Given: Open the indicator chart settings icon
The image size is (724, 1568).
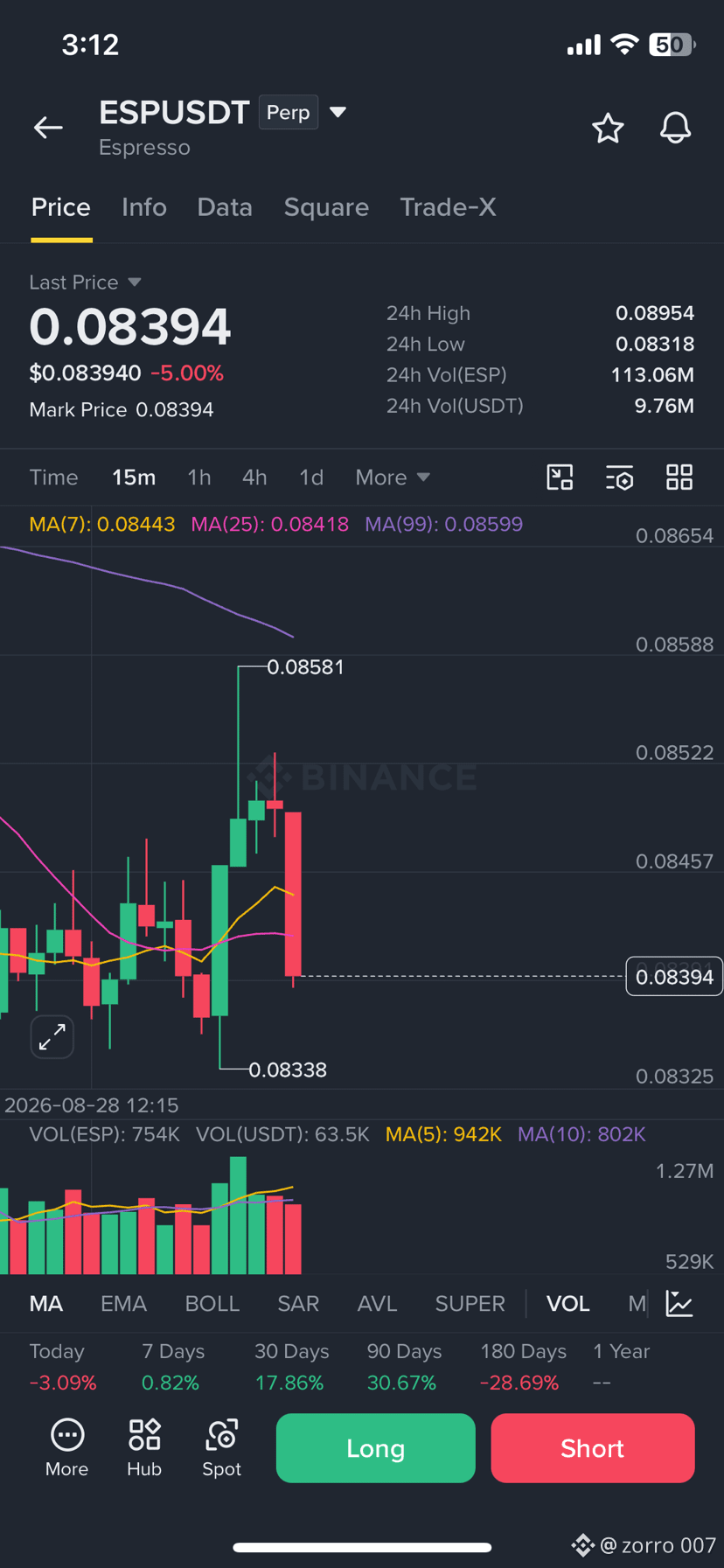Looking at the screenshot, I should point(679,1304).
